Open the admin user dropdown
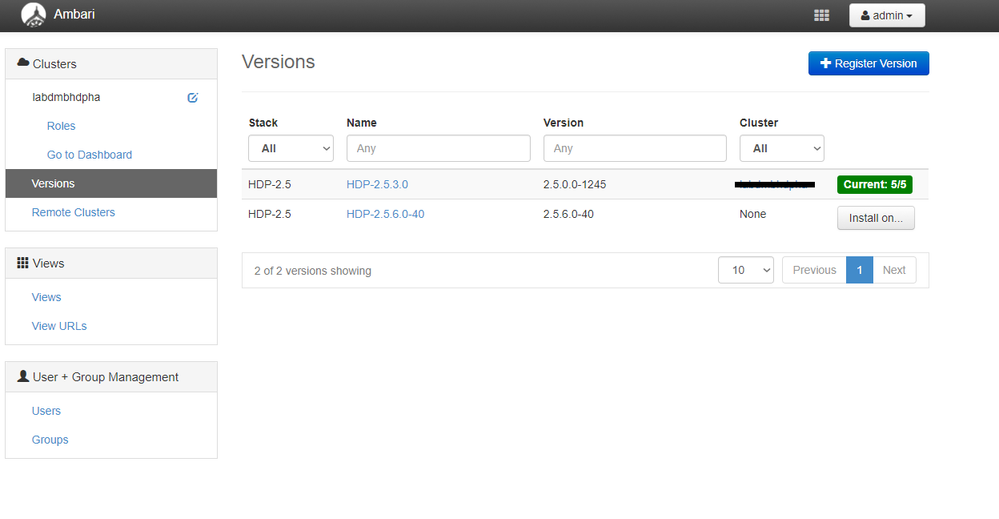The height and width of the screenshot is (519, 999). coord(887,15)
